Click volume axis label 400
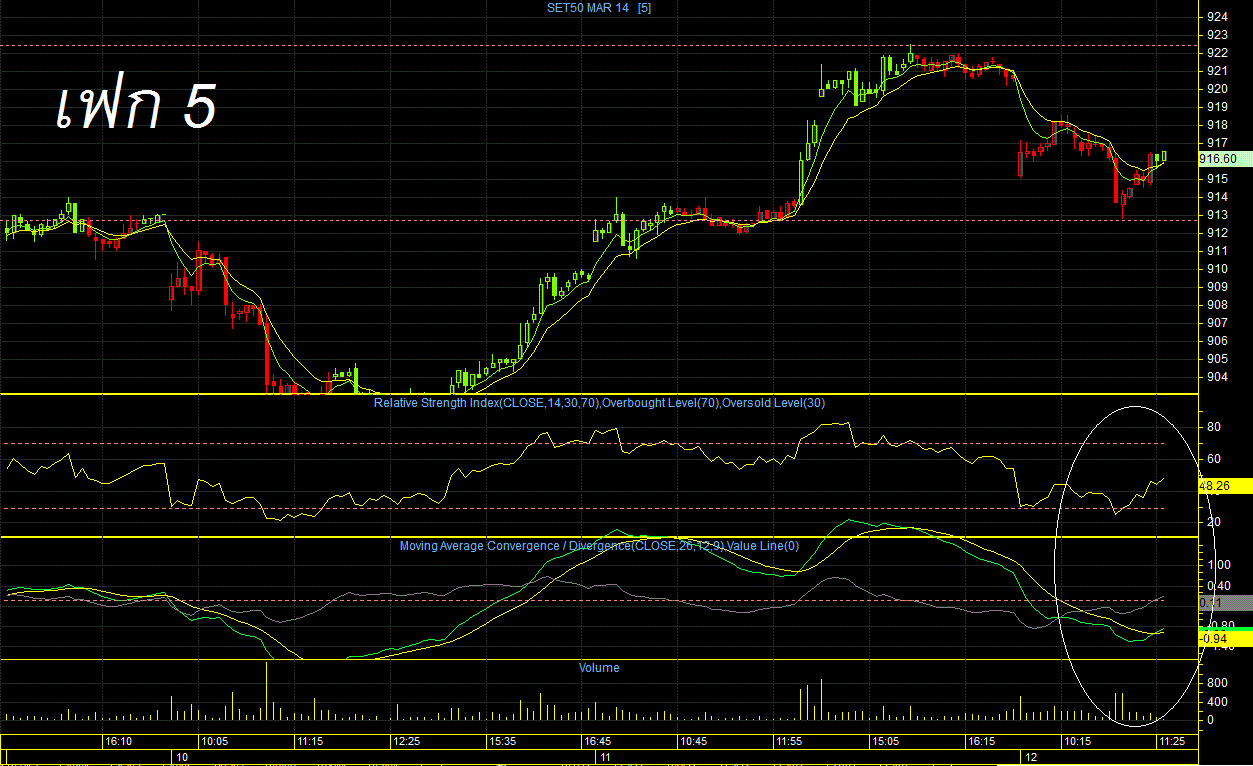The width and height of the screenshot is (1253, 766). point(1217,701)
